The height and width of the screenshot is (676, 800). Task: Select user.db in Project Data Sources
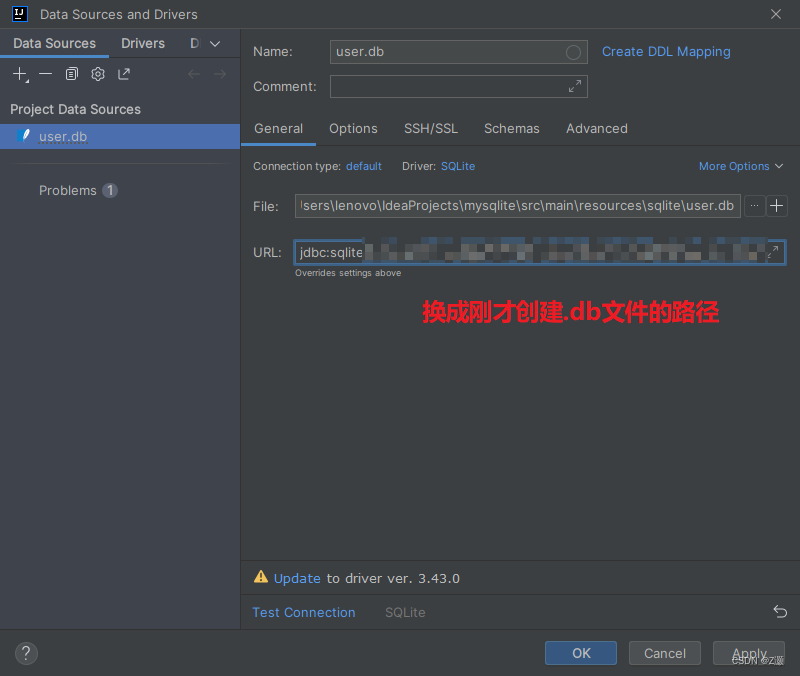pos(120,136)
